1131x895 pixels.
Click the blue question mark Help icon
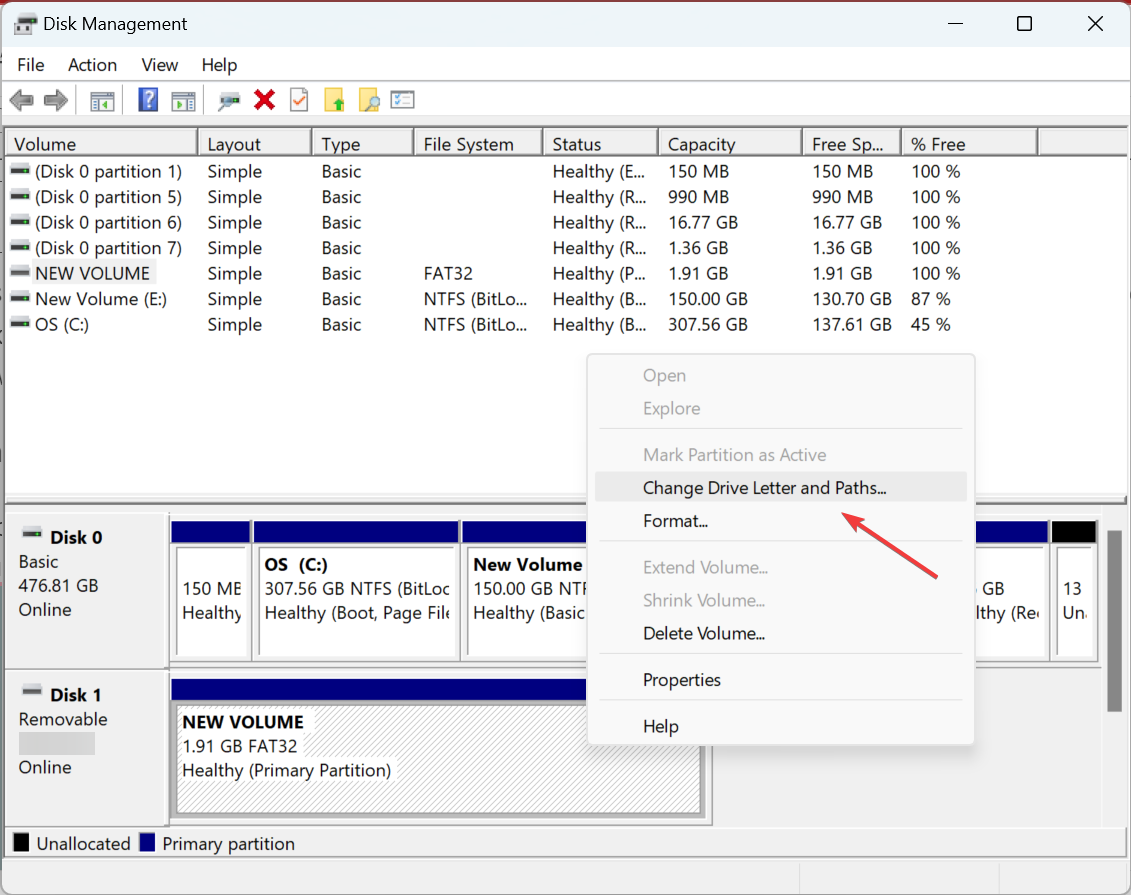pos(148,100)
